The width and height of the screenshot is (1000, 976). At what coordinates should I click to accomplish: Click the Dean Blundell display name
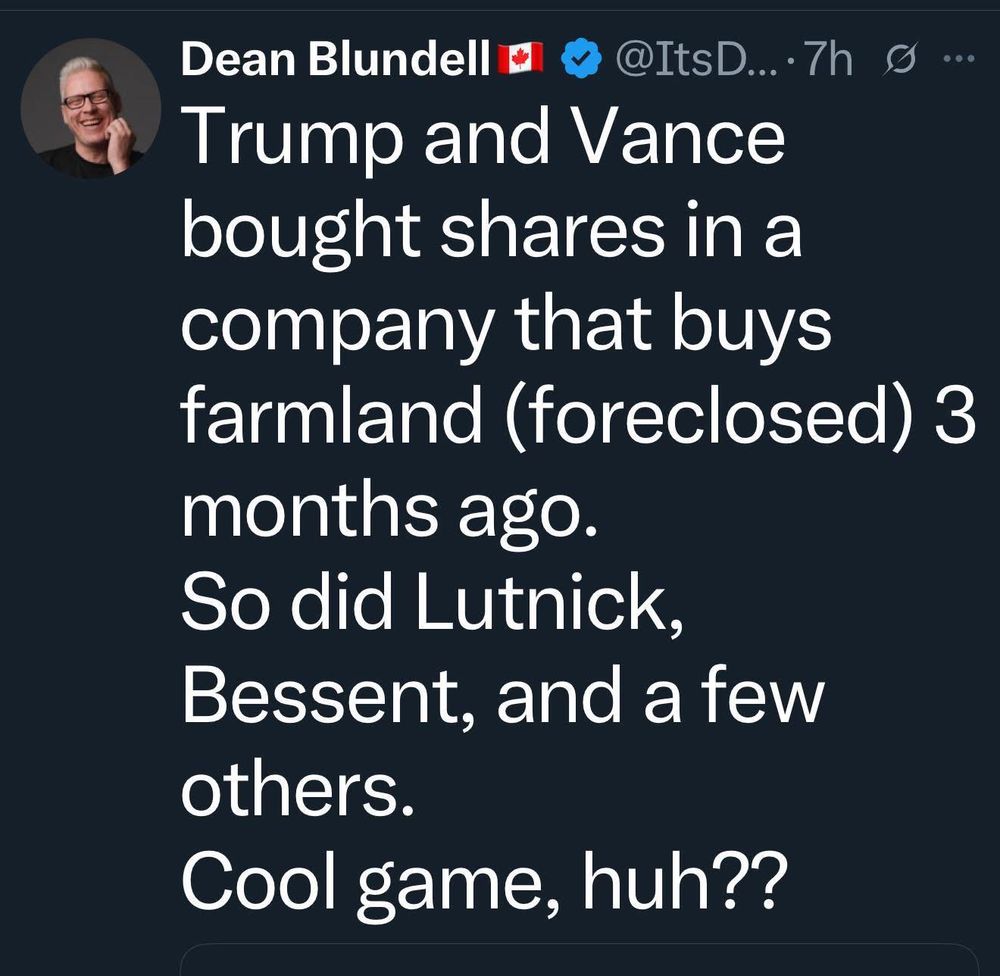336,62
